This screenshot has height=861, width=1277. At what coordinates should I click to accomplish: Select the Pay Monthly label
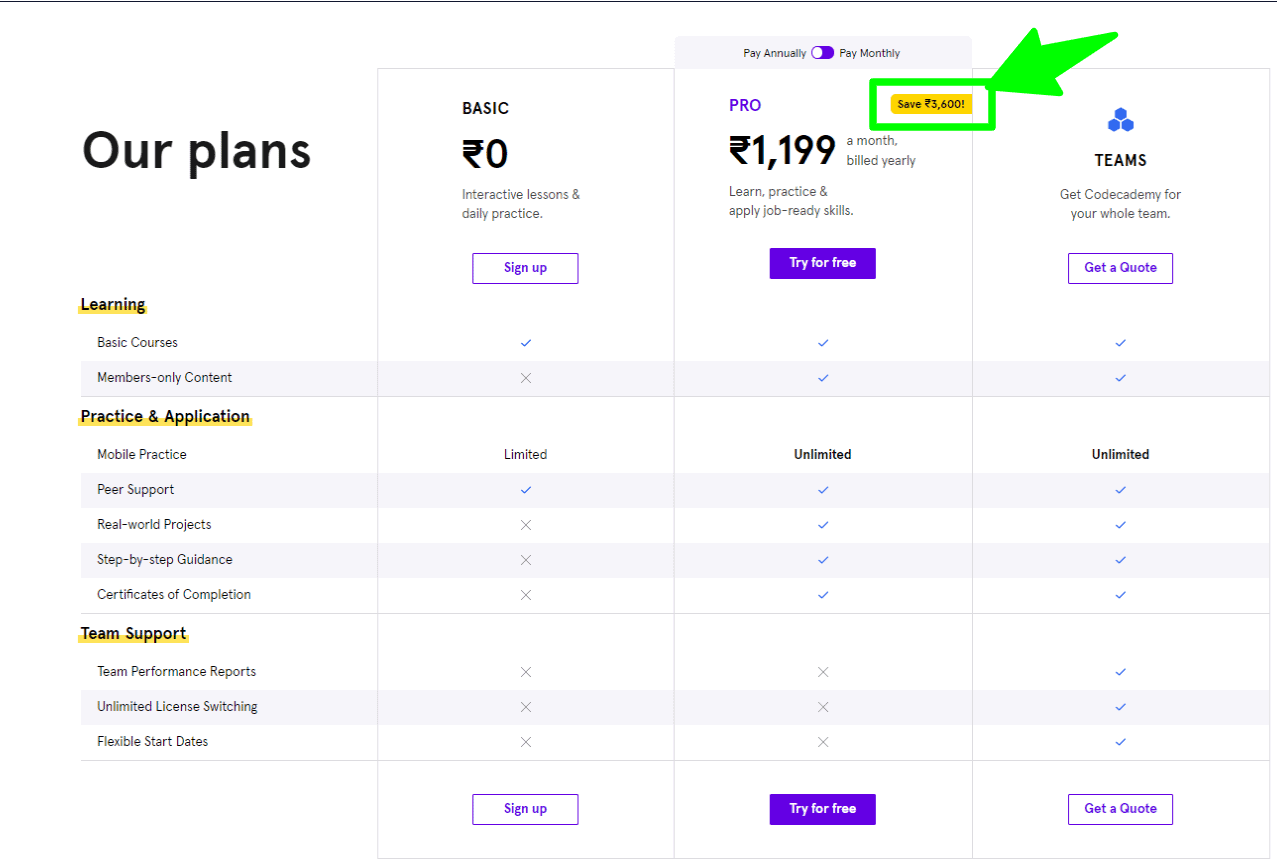pos(869,53)
